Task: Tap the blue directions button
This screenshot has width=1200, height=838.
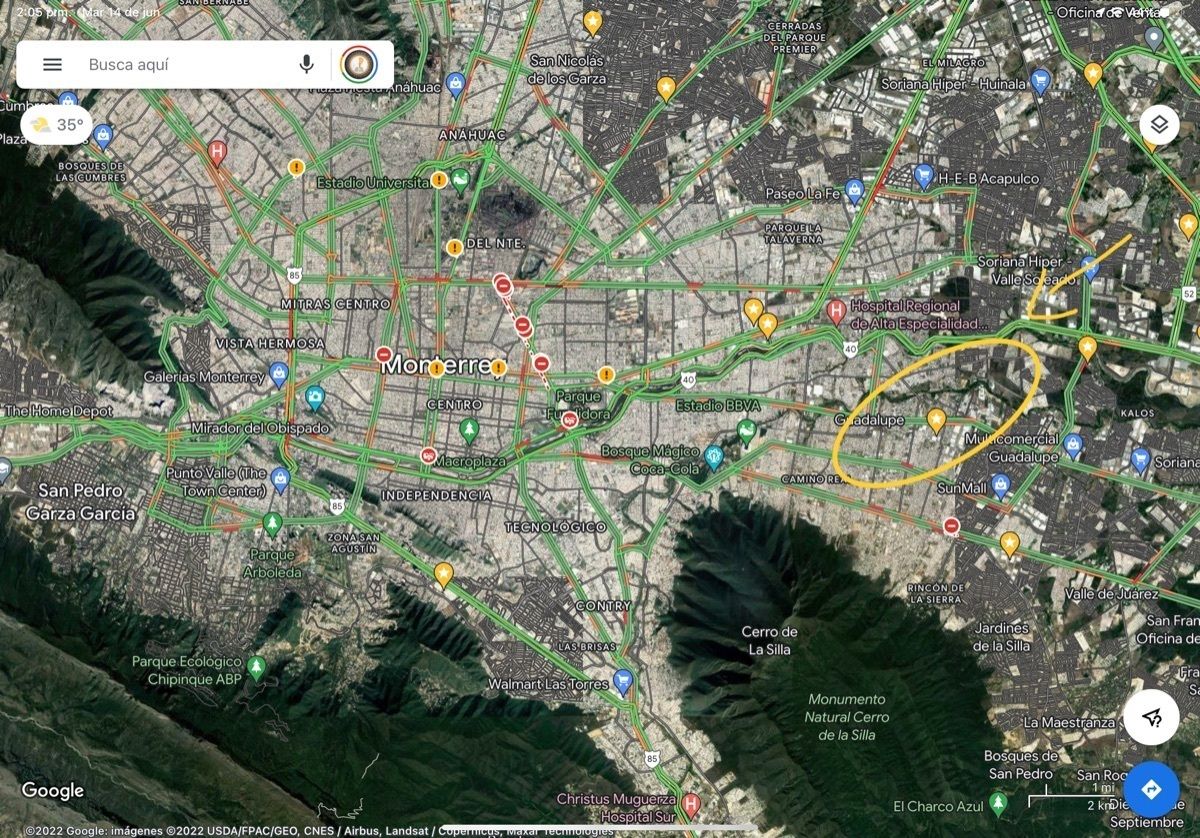Action: pyautogui.click(x=1151, y=790)
